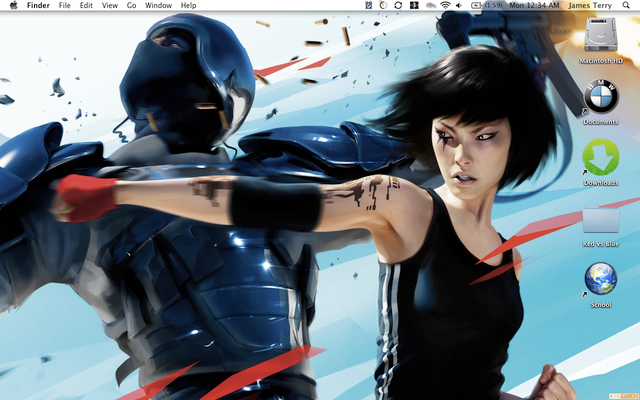Open the Go menu

[131, 5]
